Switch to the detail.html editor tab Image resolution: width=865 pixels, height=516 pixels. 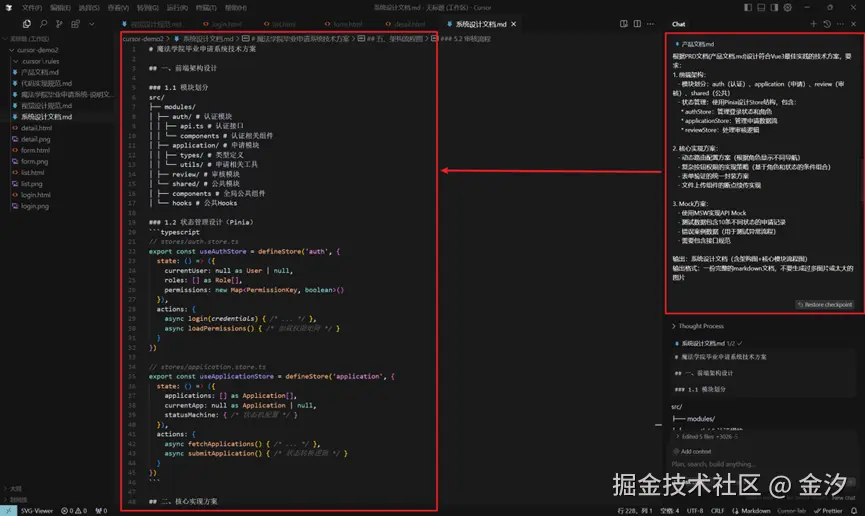tap(405, 24)
